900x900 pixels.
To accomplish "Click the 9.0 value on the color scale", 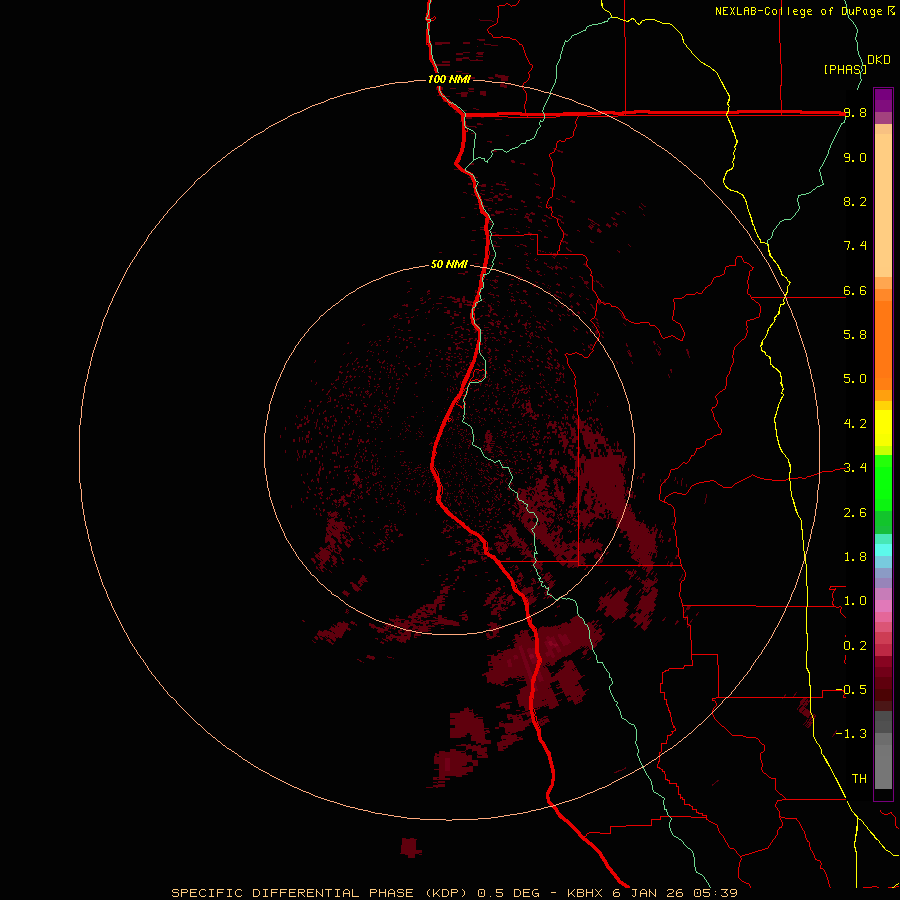I will pos(855,157).
